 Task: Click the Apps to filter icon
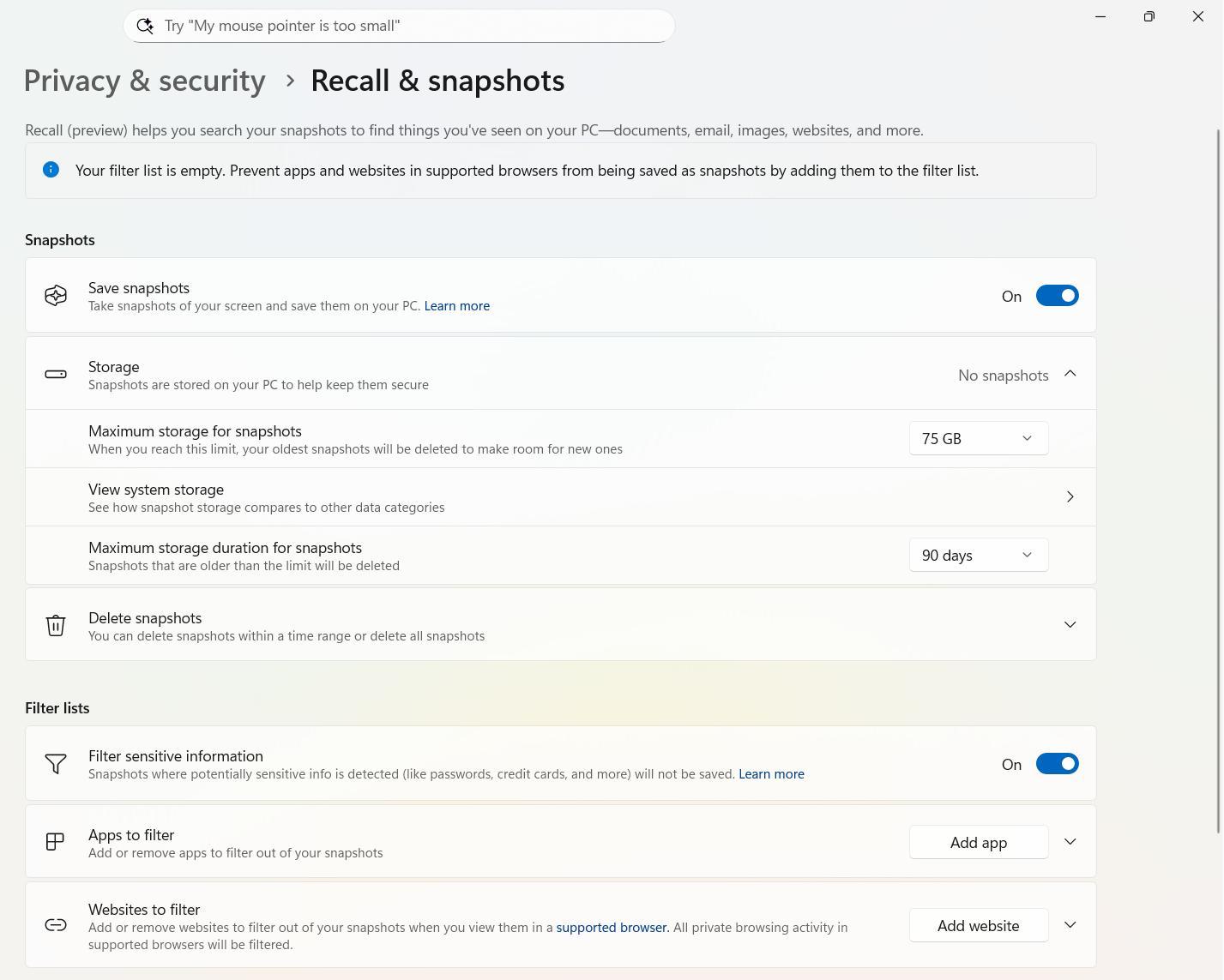(56, 842)
